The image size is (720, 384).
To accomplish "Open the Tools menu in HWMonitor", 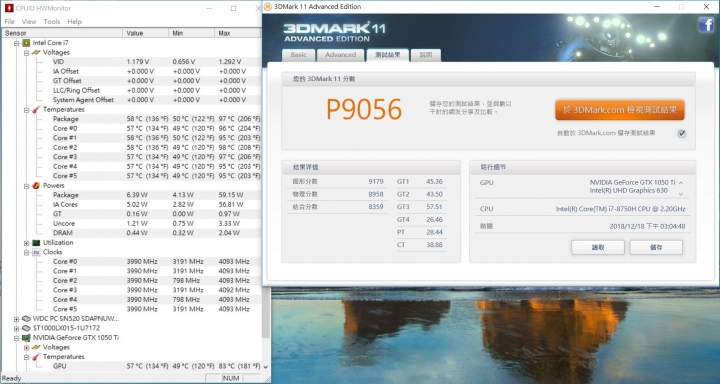I will pos(52,22).
